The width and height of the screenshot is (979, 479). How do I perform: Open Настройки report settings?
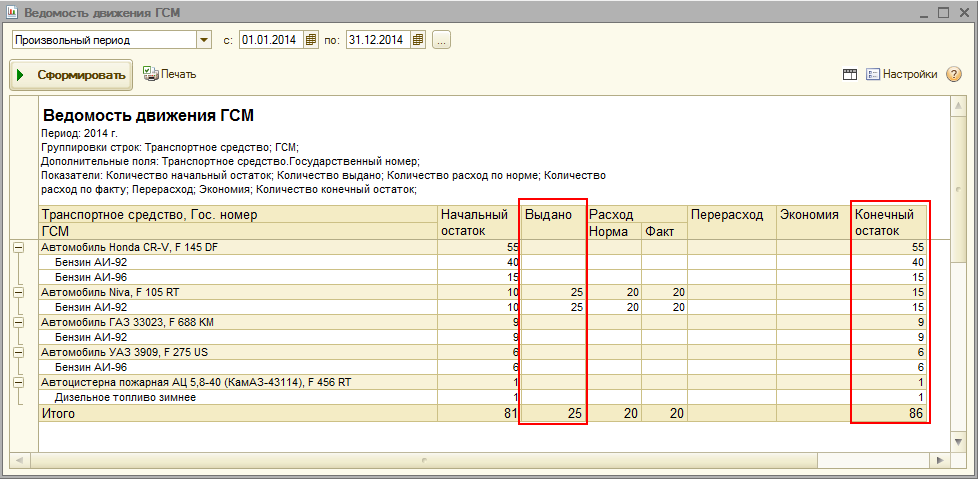902,74
